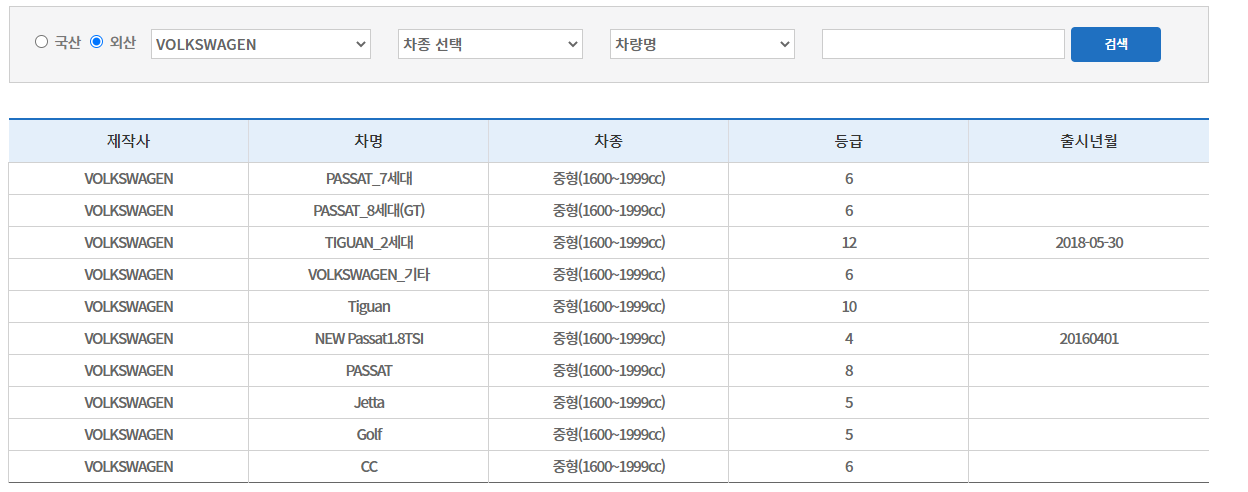
Task: Open the 차종 선택 dropdown
Action: [490, 44]
